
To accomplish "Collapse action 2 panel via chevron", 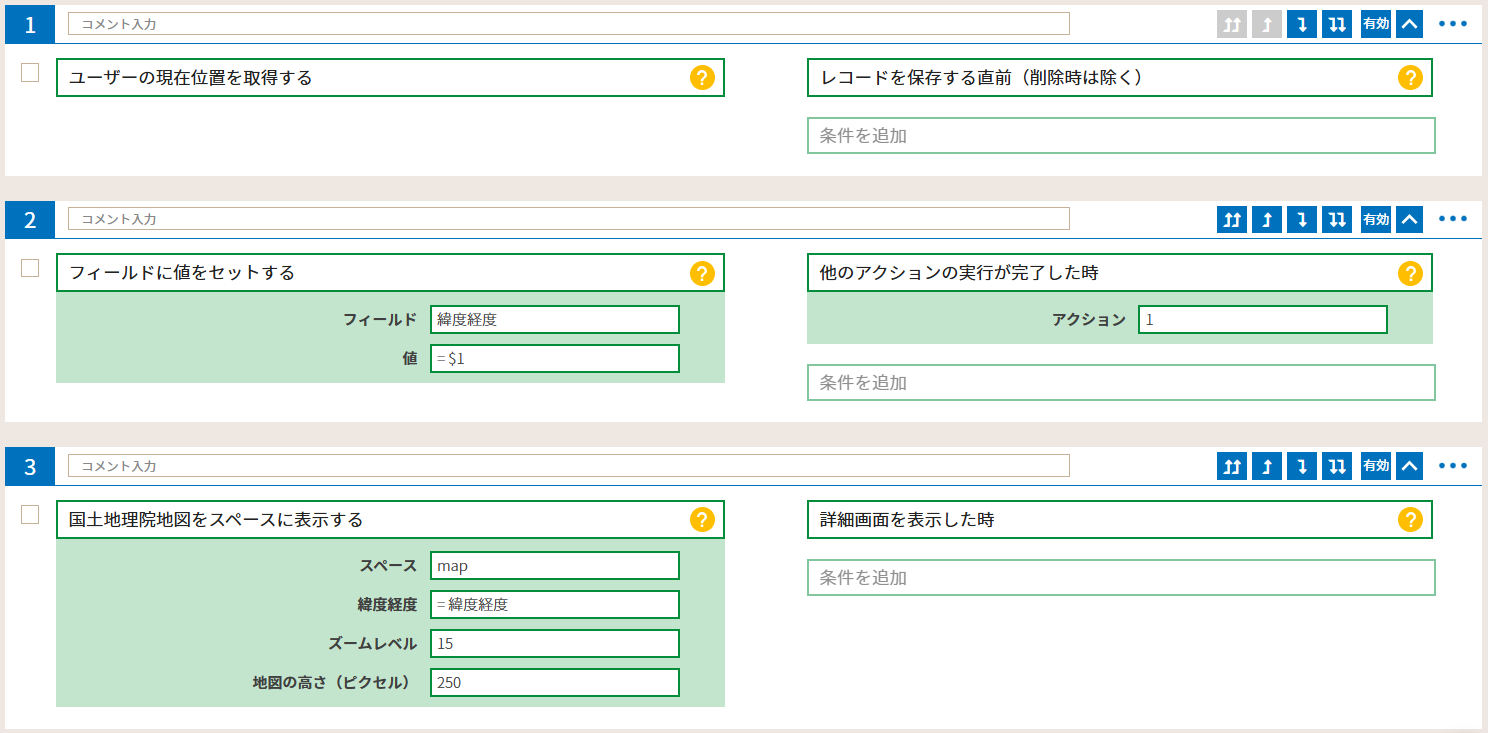I will click(x=1409, y=220).
